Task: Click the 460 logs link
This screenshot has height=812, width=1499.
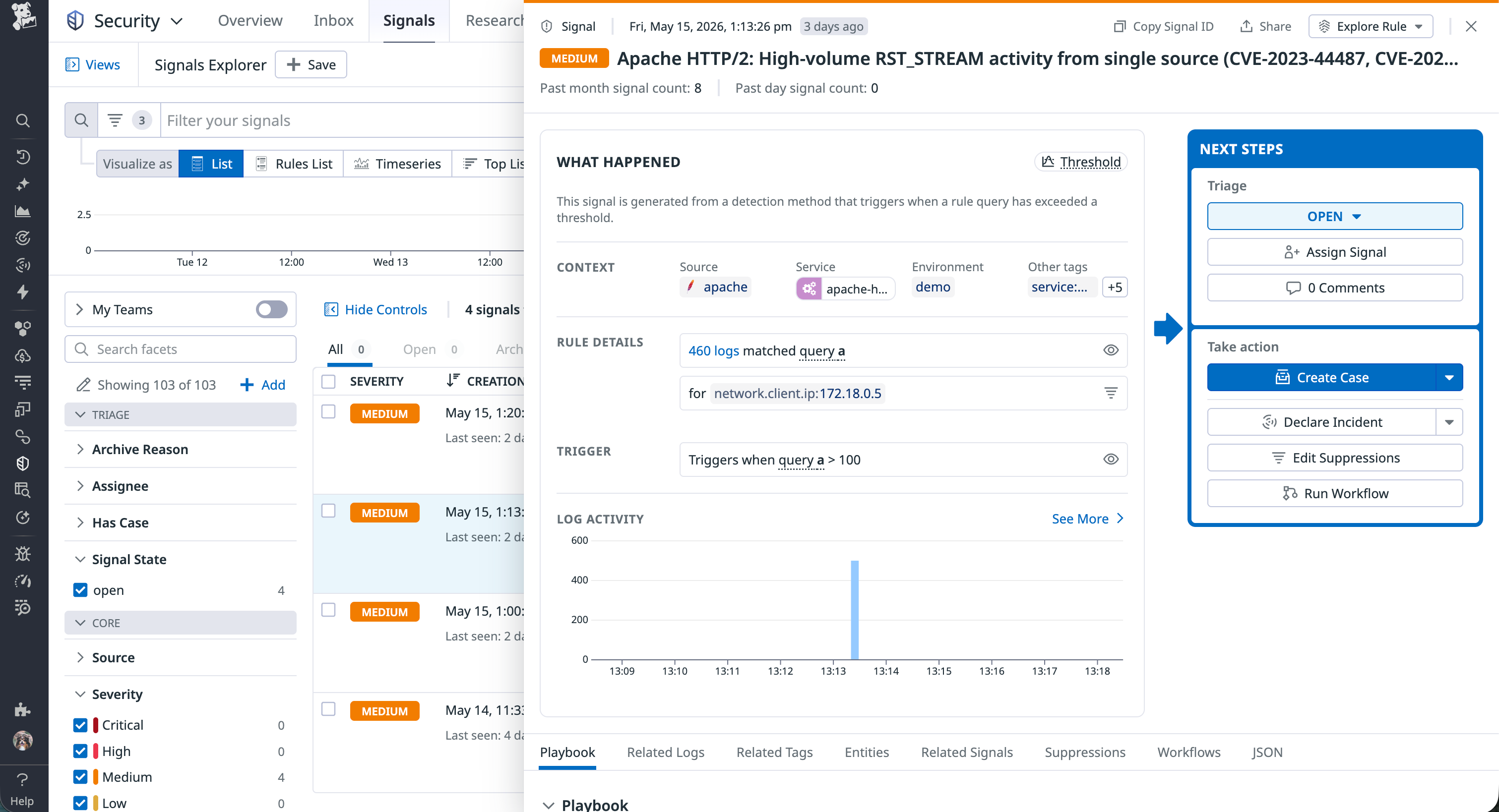Action: point(713,351)
